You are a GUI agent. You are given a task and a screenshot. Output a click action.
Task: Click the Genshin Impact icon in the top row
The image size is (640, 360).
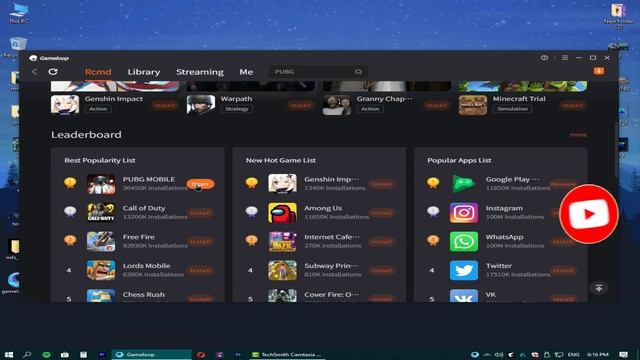[65, 105]
